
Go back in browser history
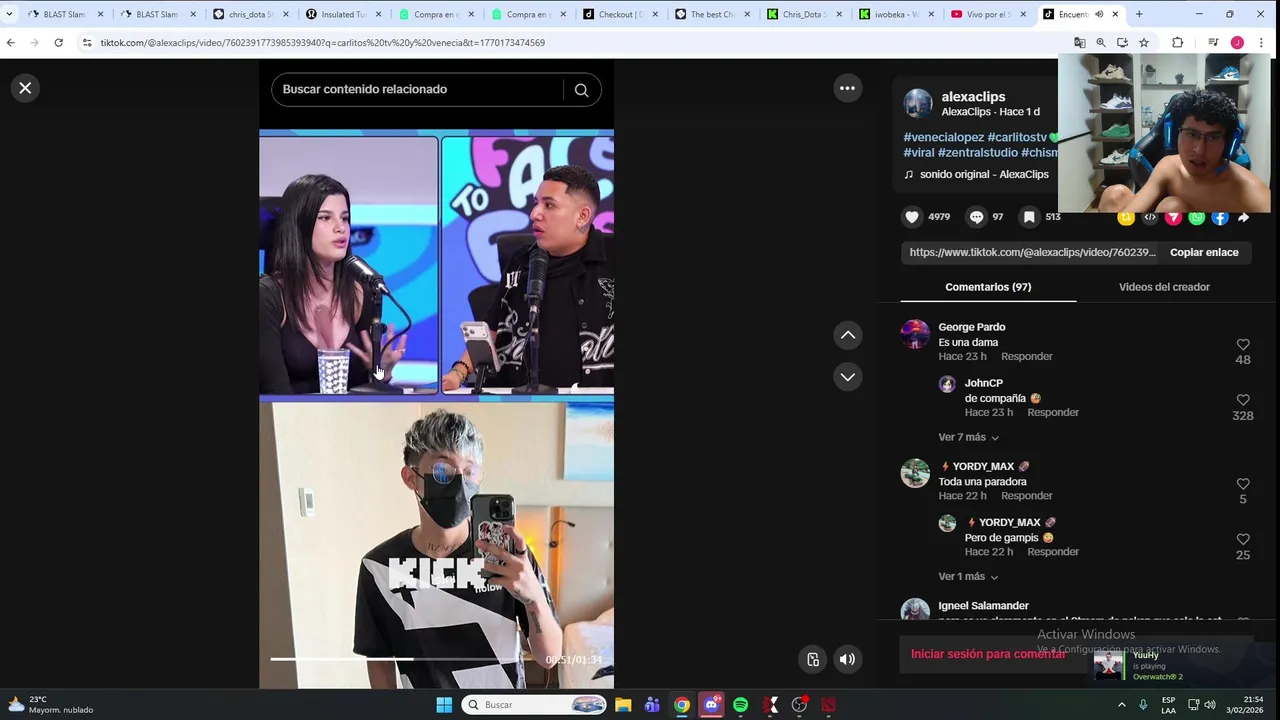tap(11, 43)
